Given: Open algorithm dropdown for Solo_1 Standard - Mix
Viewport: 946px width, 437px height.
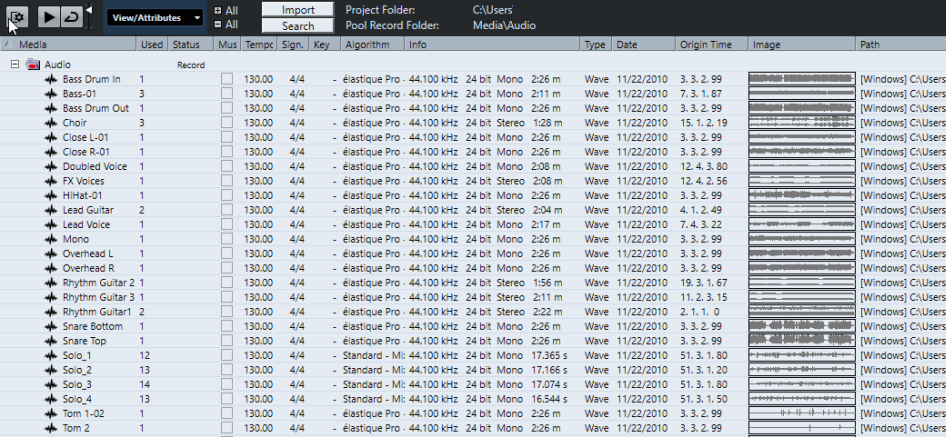Looking at the screenshot, I should (x=373, y=356).
